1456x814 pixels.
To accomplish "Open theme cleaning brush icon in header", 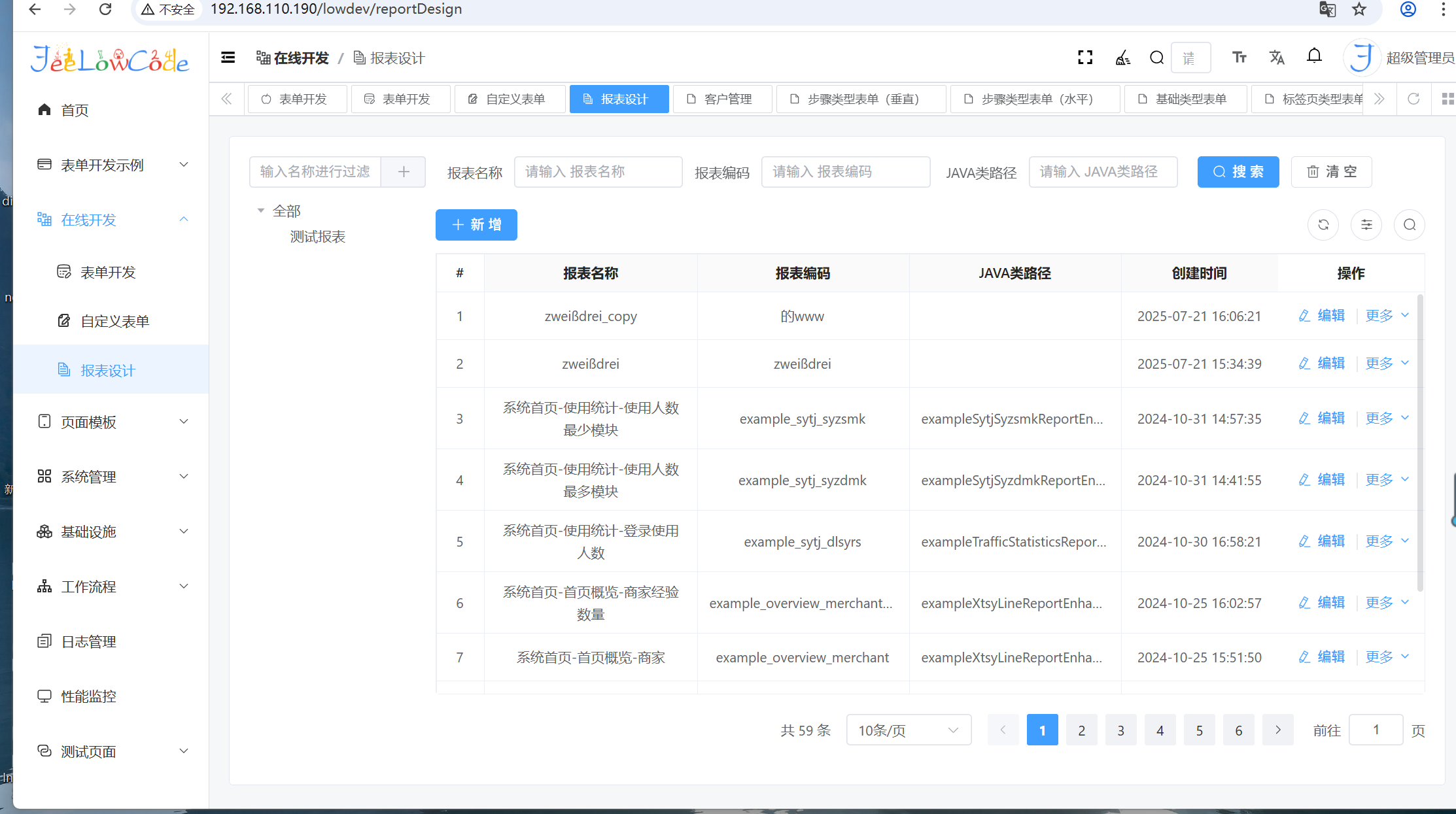I will tap(1122, 58).
